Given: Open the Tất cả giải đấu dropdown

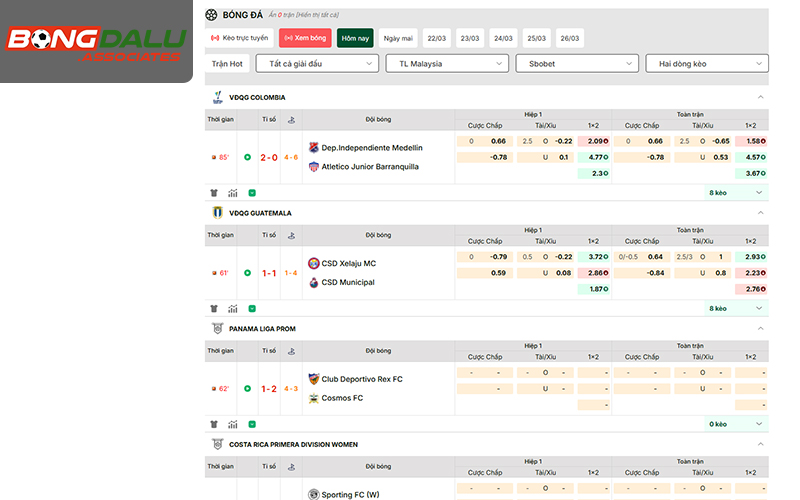Looking at the screenshot, I should click(316, 63).
